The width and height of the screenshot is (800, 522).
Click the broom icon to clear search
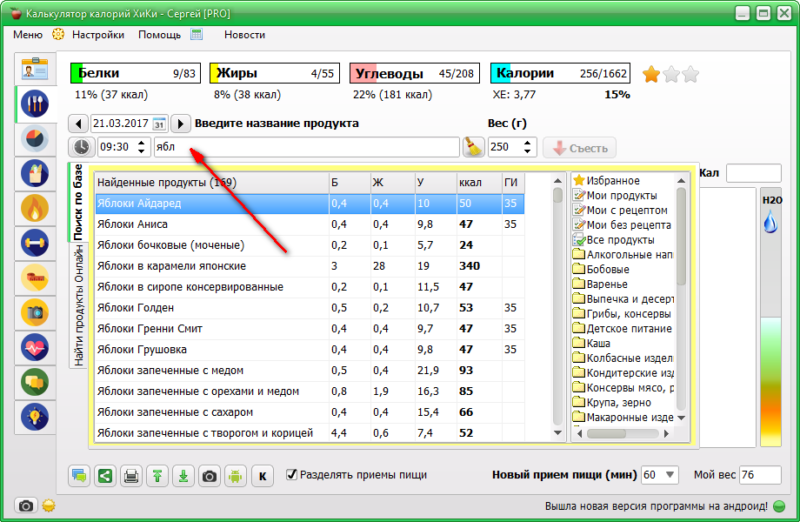474,147
